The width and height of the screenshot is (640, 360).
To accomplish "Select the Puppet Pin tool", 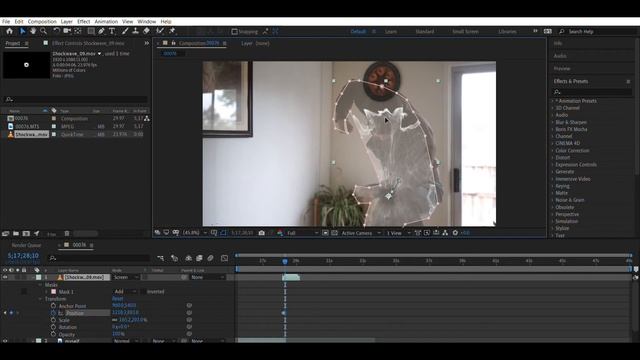I will pyautogui.click(x=172, y=31).
